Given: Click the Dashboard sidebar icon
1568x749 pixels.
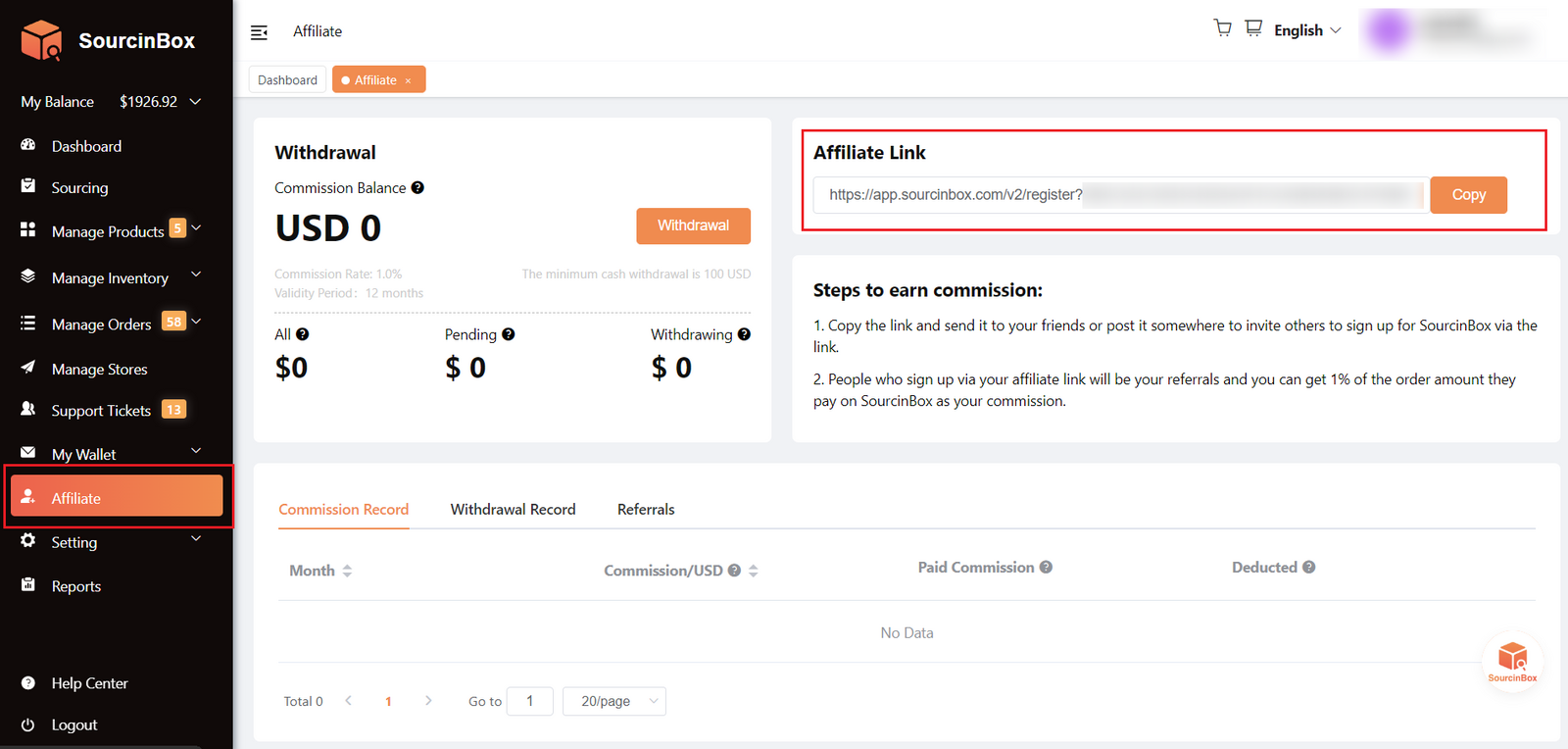Looking at the screenshot, I should click(28, 145).
